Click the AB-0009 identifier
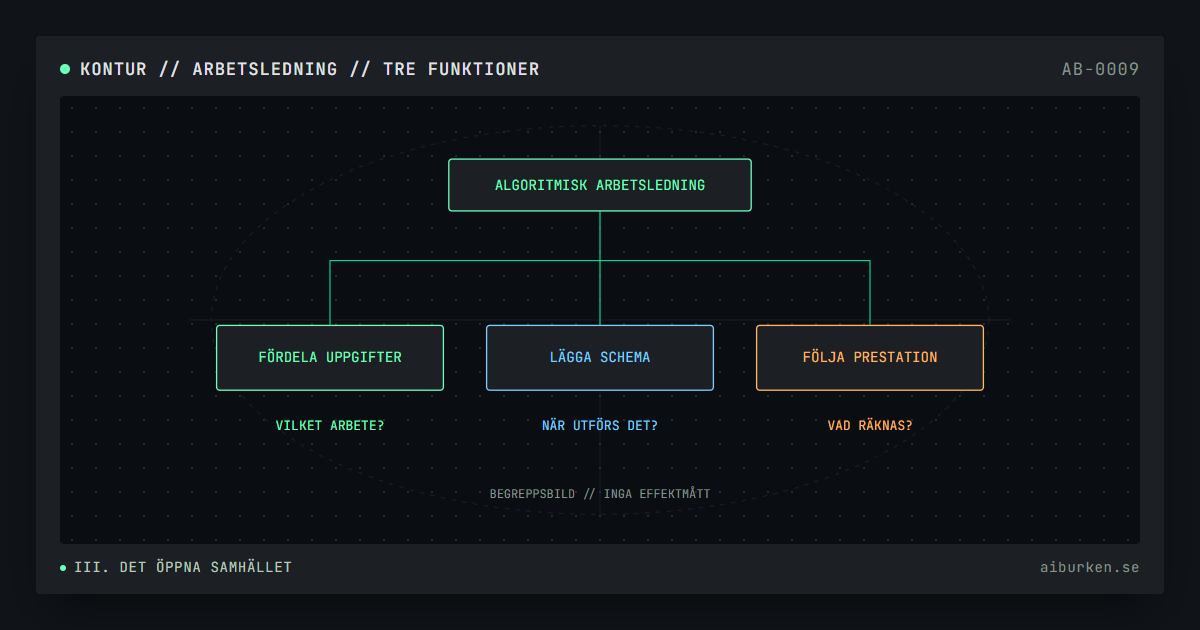Screen dimensions: 1200x630 click(x=1101, y=69)
